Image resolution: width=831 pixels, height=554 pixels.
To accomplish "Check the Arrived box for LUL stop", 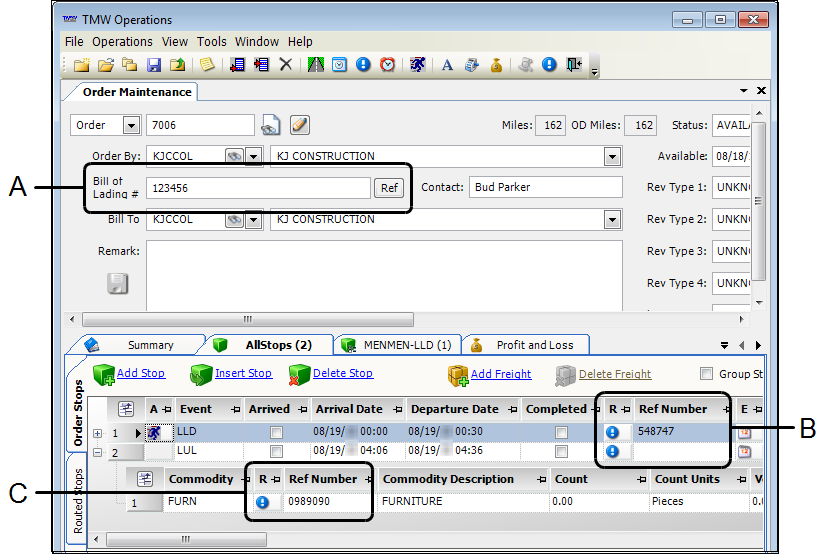I will pos(276,451).
